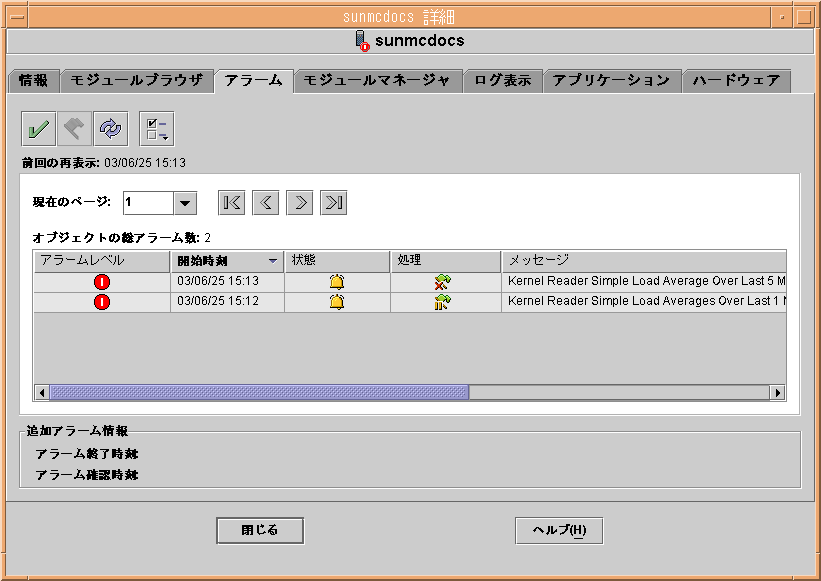Screen dimensions: 821x581
Task: Switch to the 情報 tab
Action: pyautogui.click(x=34, y=81)
